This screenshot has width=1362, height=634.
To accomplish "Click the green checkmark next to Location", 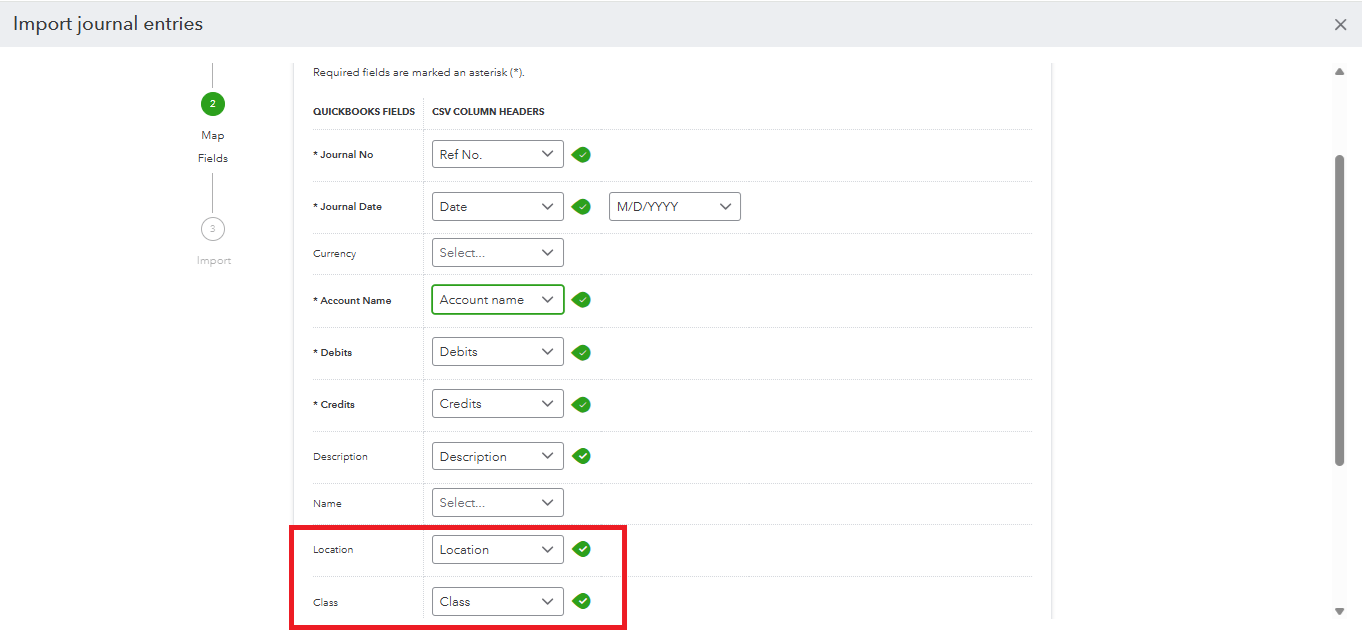I will (581, 549).
